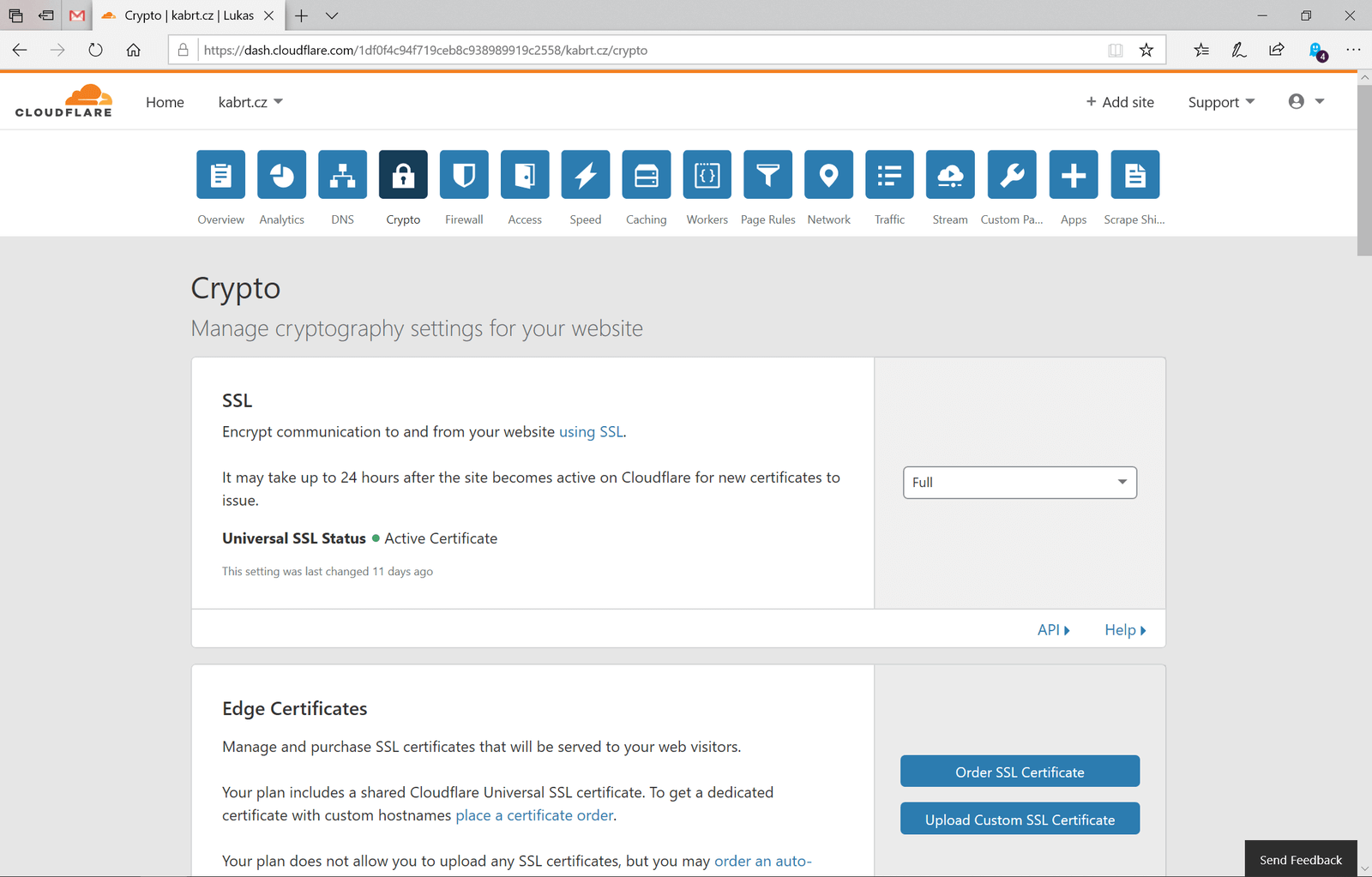Open the SSL mode dropdown showing Full

(1020, 483)
